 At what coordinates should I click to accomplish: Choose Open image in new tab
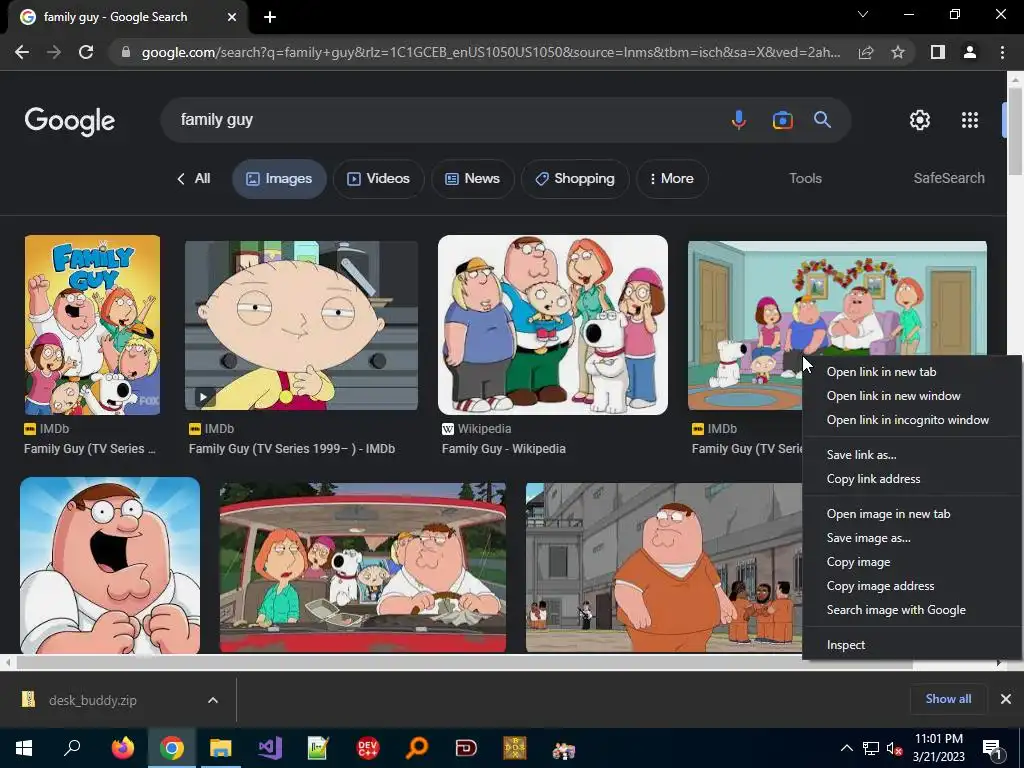coord(912,514)
